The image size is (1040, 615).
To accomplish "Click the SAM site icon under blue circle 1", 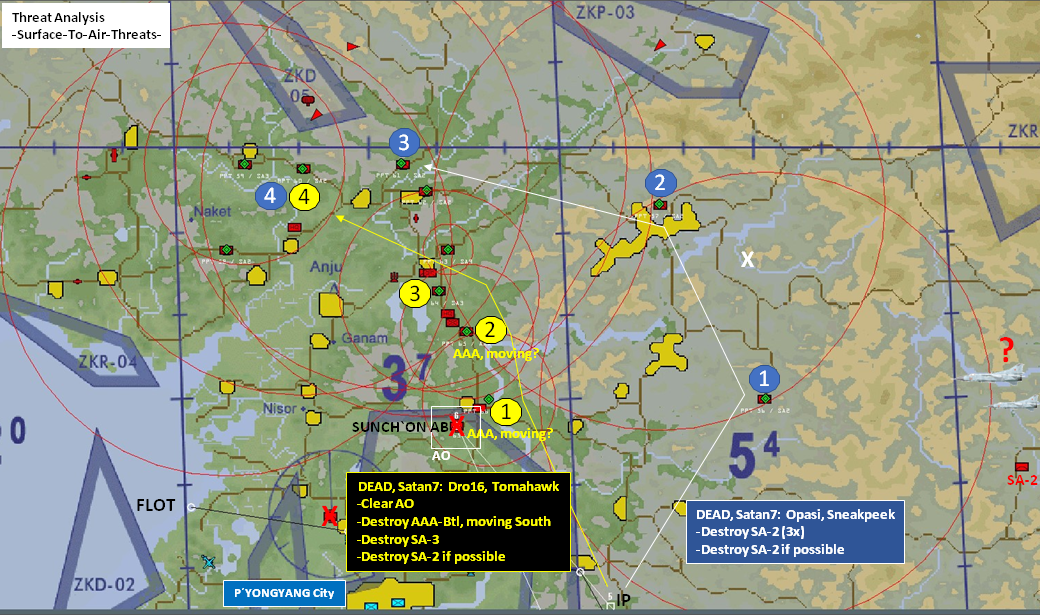I will (764, 399).
